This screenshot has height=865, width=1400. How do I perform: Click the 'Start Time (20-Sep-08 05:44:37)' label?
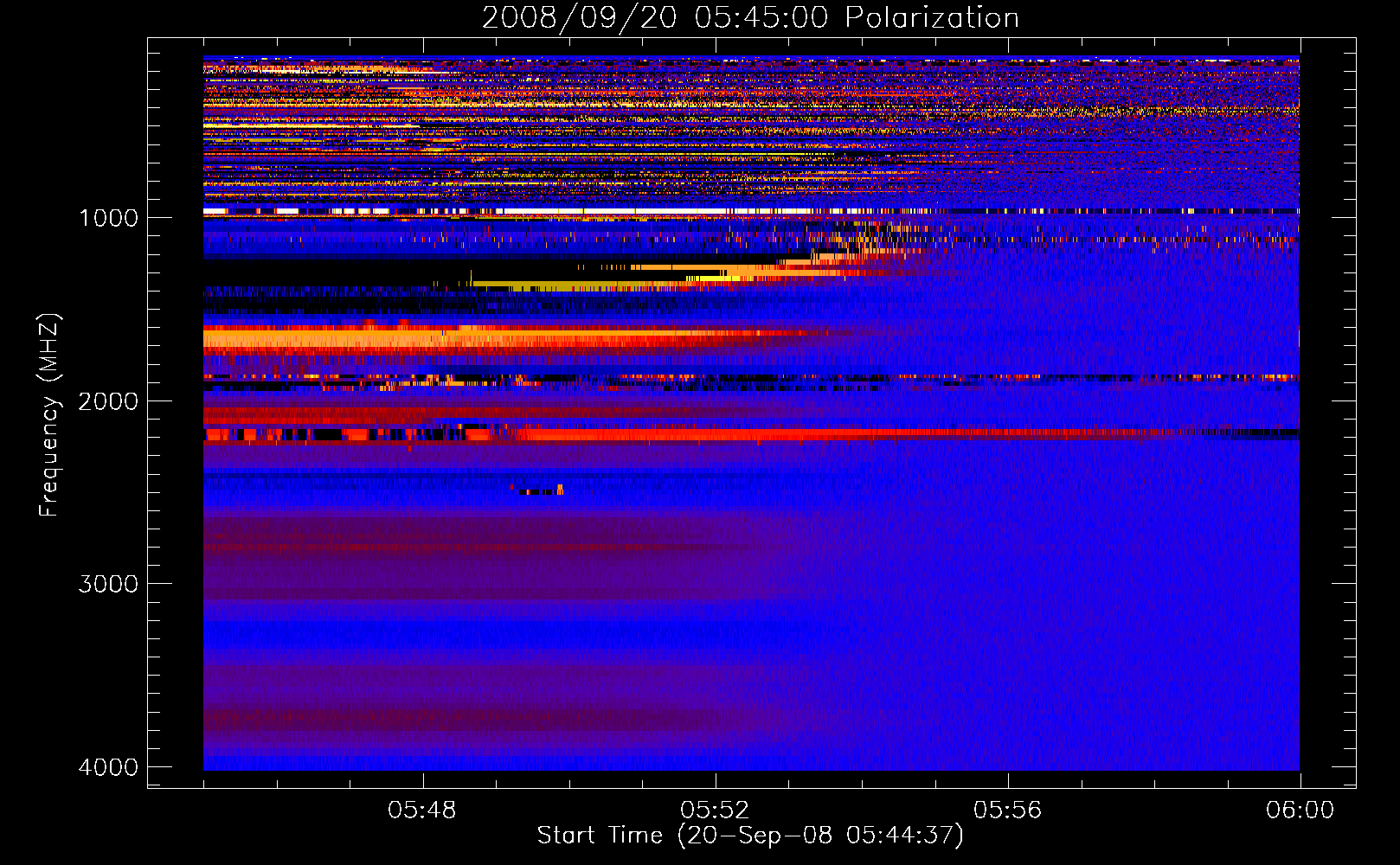click(750, 836)
